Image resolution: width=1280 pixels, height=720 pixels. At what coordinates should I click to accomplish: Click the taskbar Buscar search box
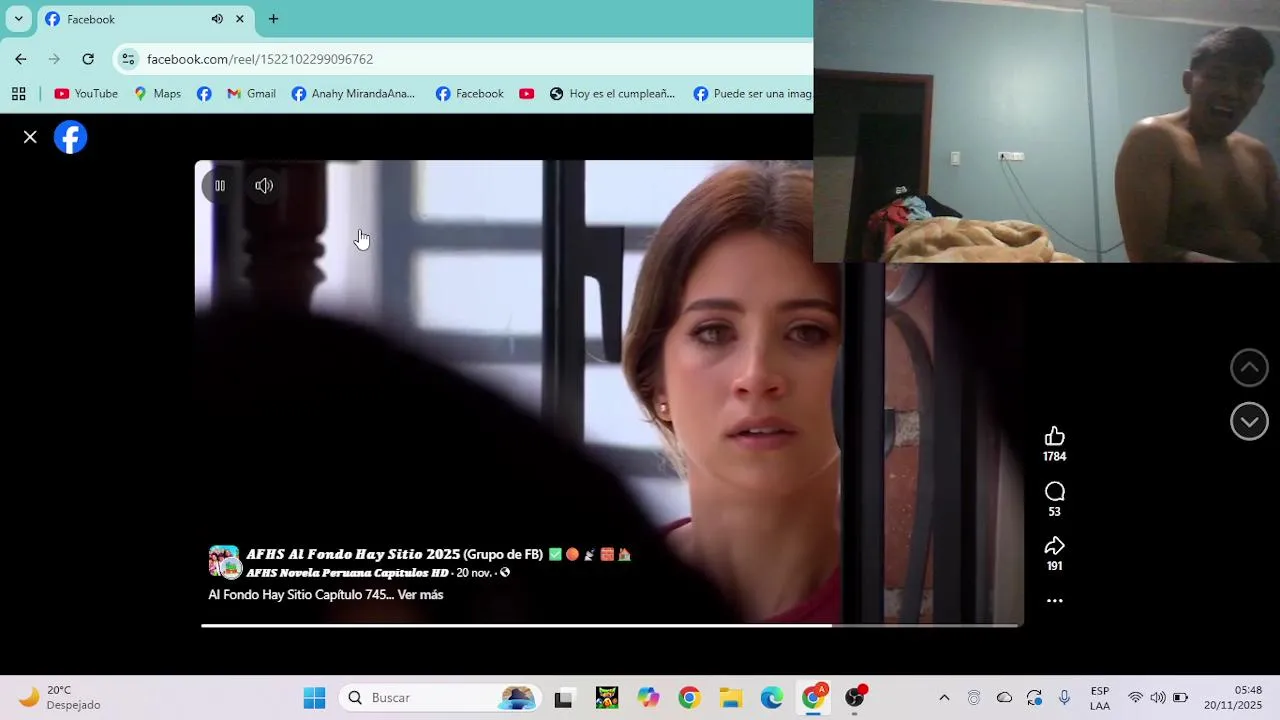coord(440,698)
